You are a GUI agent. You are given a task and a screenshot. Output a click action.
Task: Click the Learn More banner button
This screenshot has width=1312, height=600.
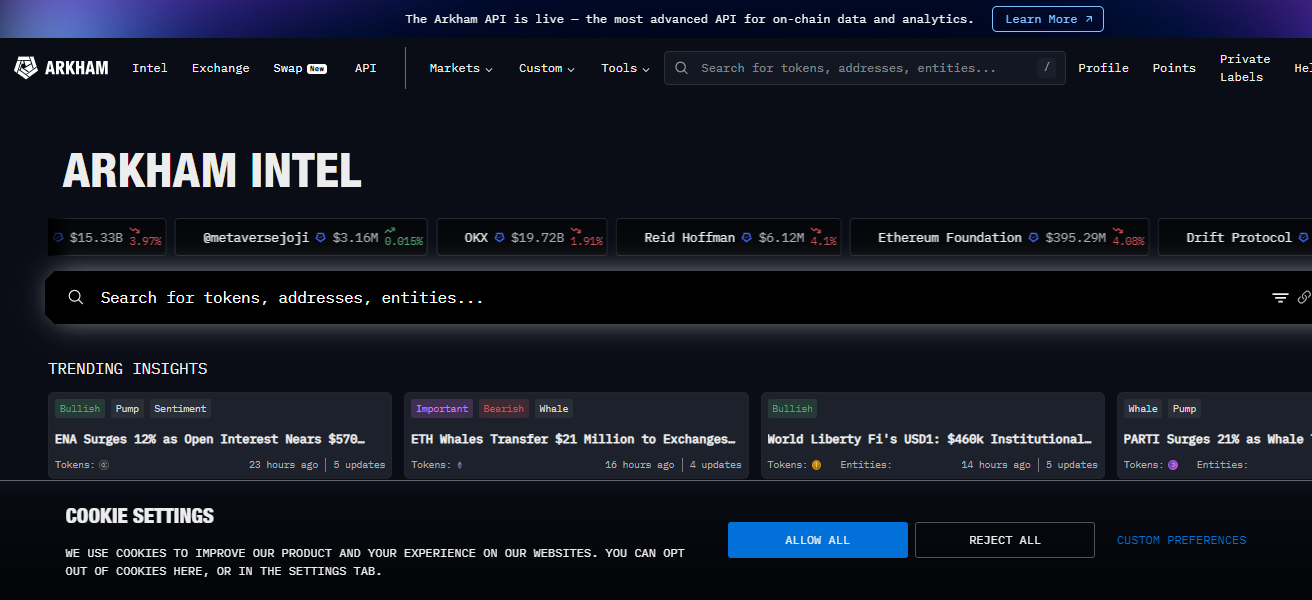[1047, 19]
